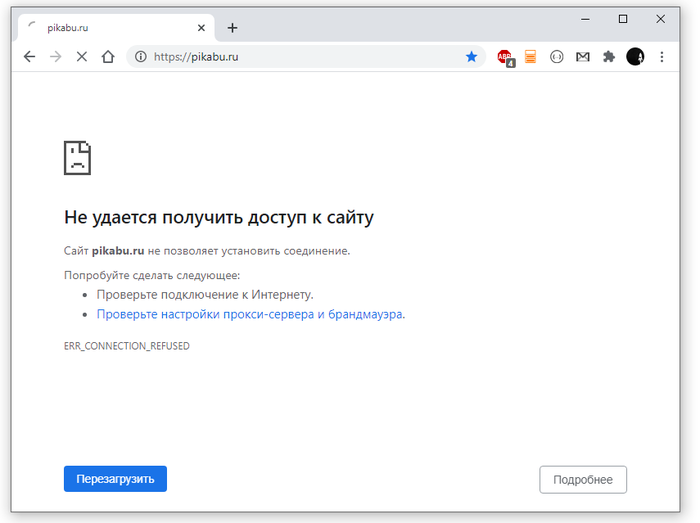
Task: Click the pikabu.ru connection refused sentence
Action: [x=207, y=251]
